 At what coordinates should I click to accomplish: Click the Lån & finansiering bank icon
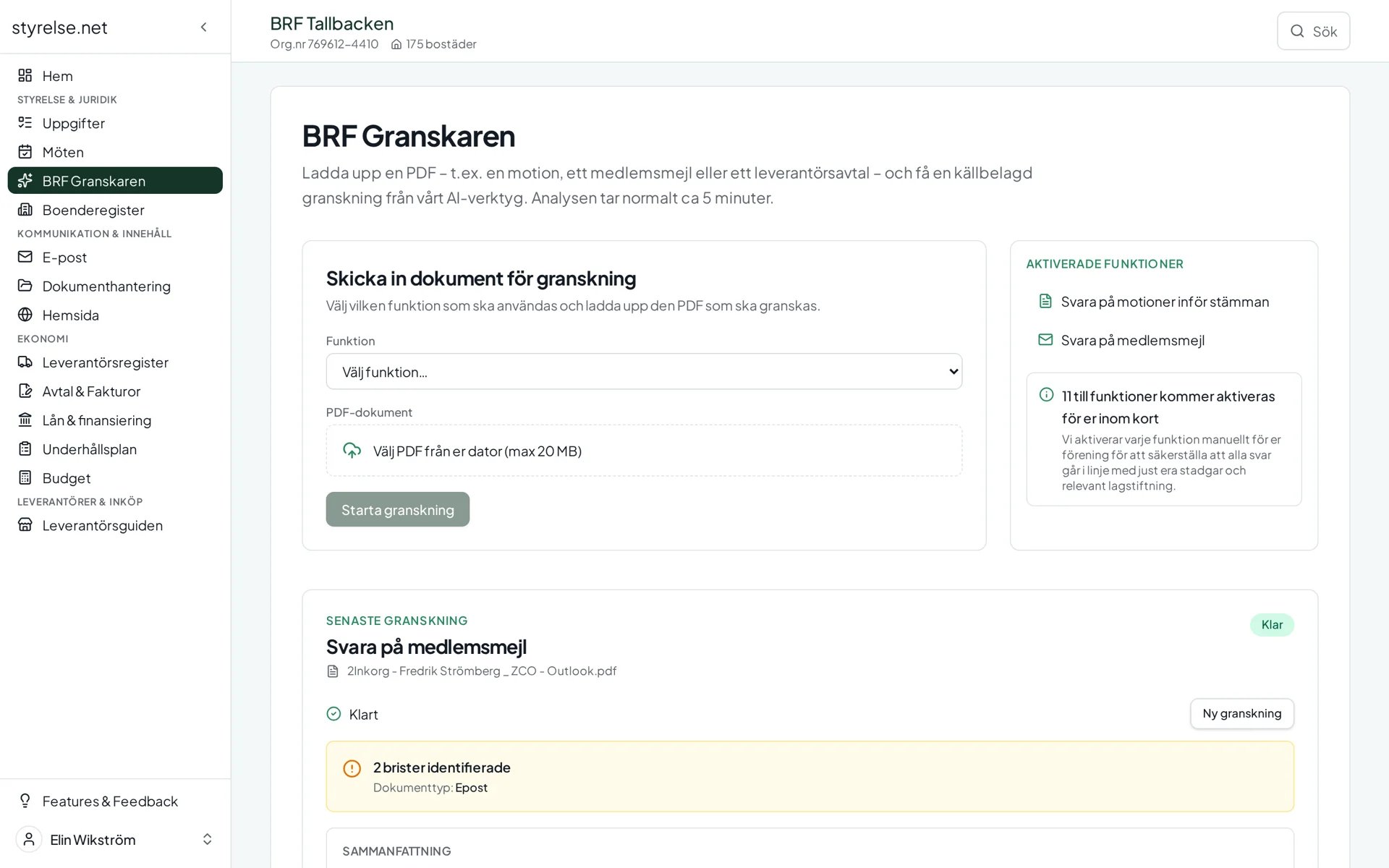tap(25, 420)
